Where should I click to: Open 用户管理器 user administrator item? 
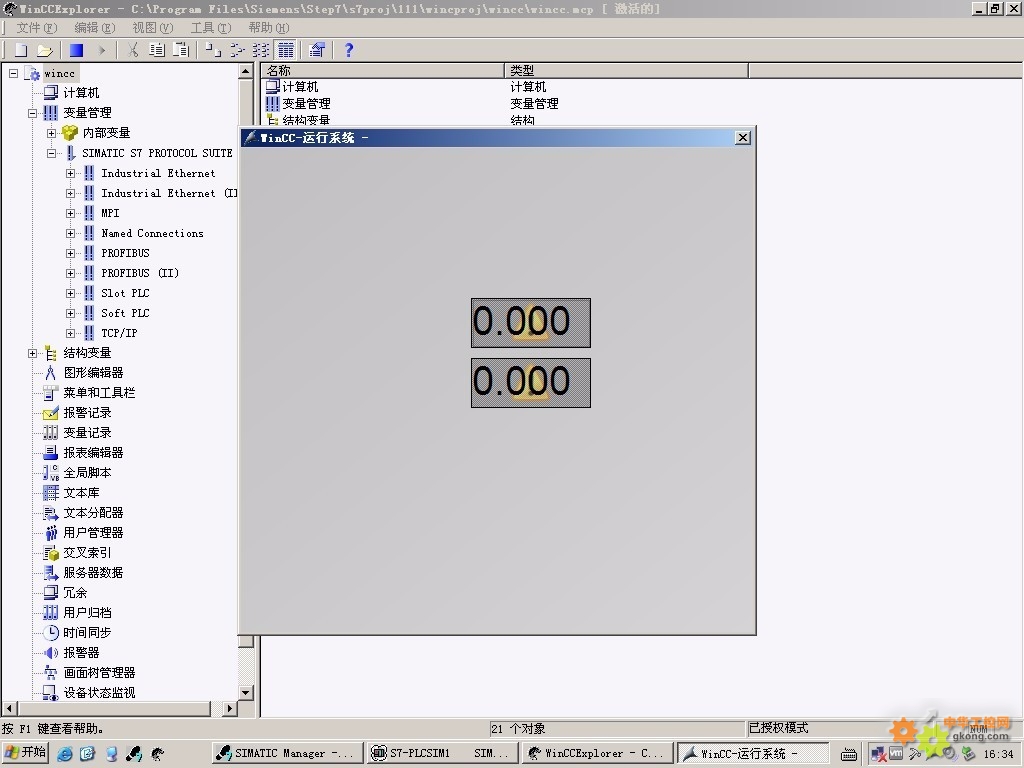click(x=93, y=532)
